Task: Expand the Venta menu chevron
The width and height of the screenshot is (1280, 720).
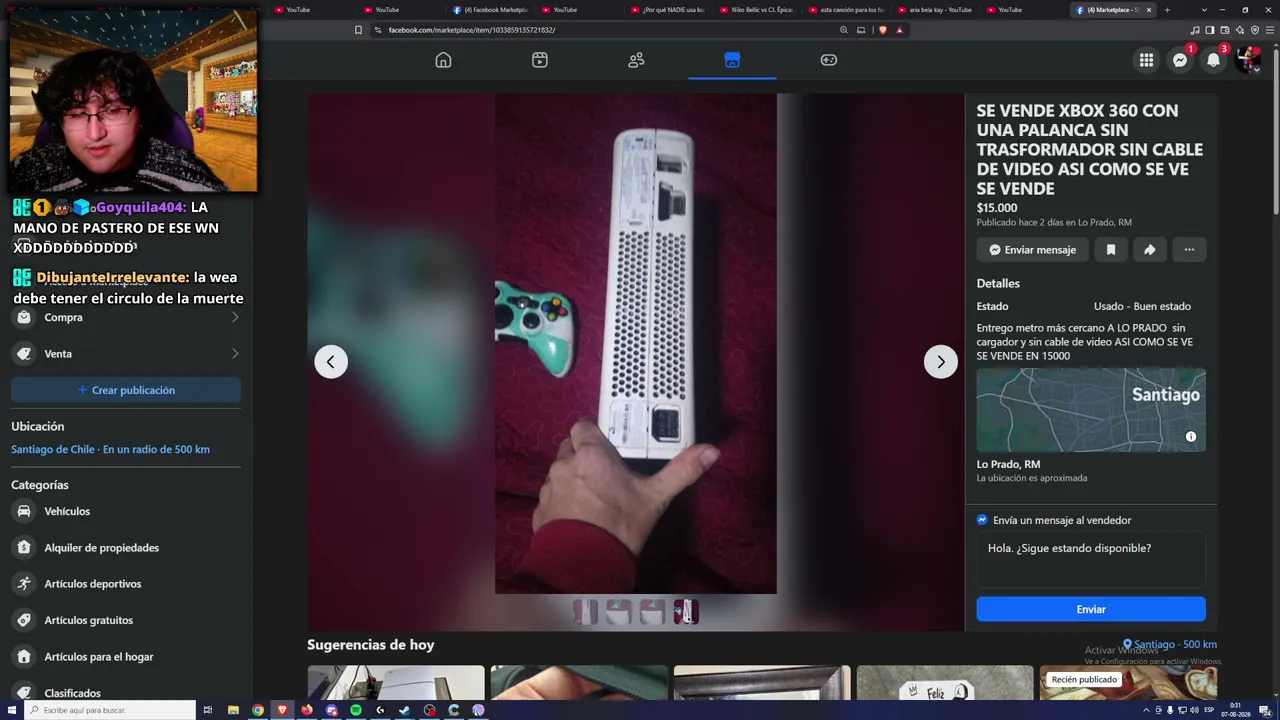Action: (x=235, y=354)
